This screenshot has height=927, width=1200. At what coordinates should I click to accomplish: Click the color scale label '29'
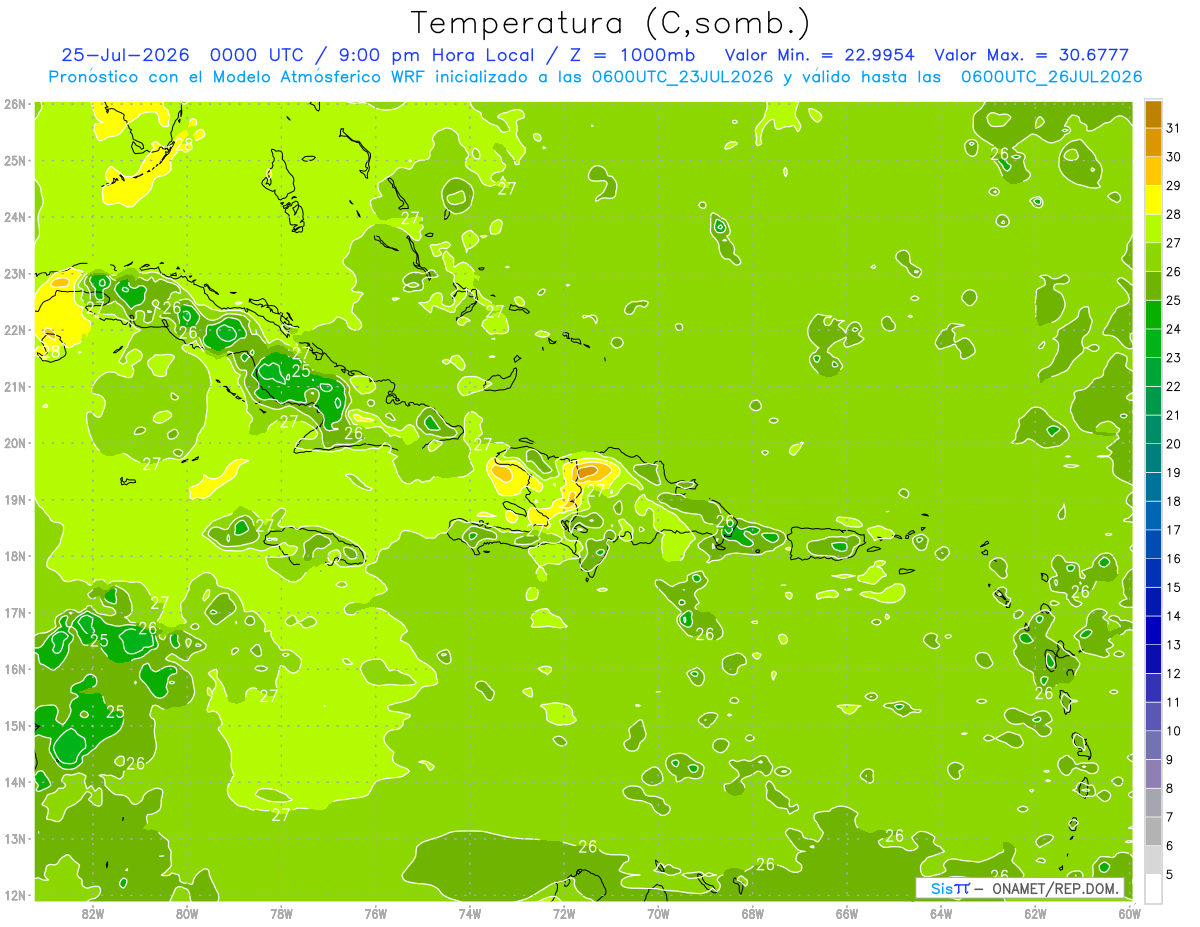click(x=1174, y=186)
